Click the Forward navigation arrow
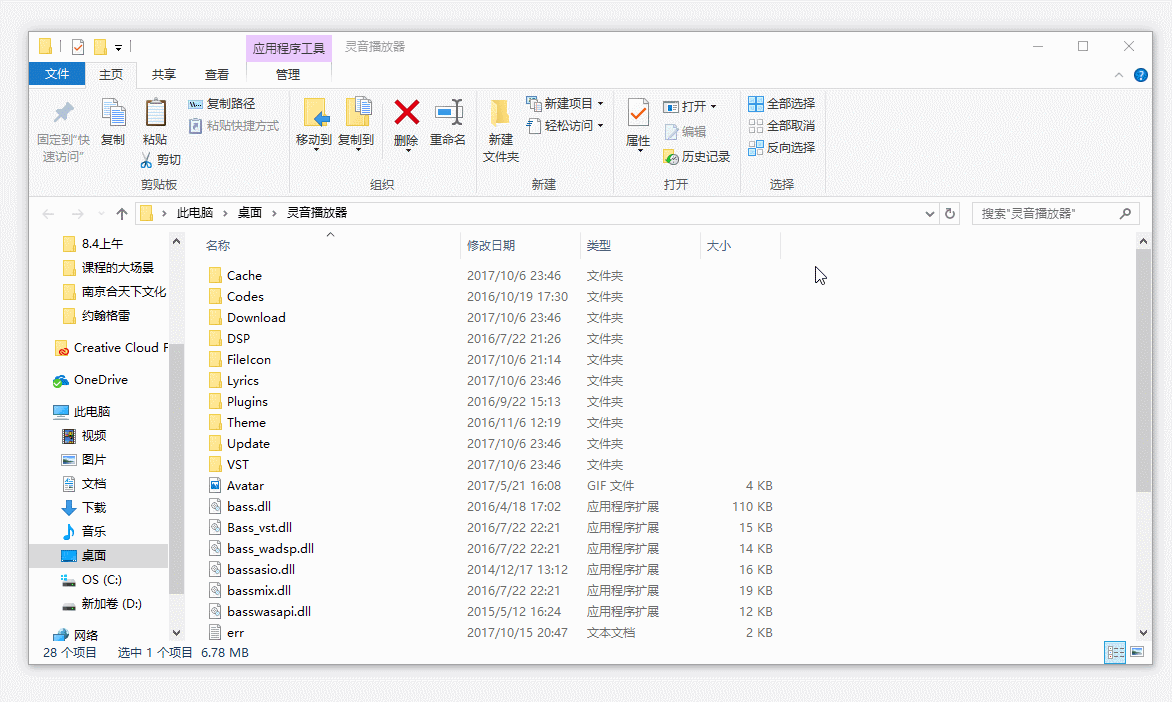Image resolution: width=1172 pixels, height=702 pixels. [x=78, y=214]
